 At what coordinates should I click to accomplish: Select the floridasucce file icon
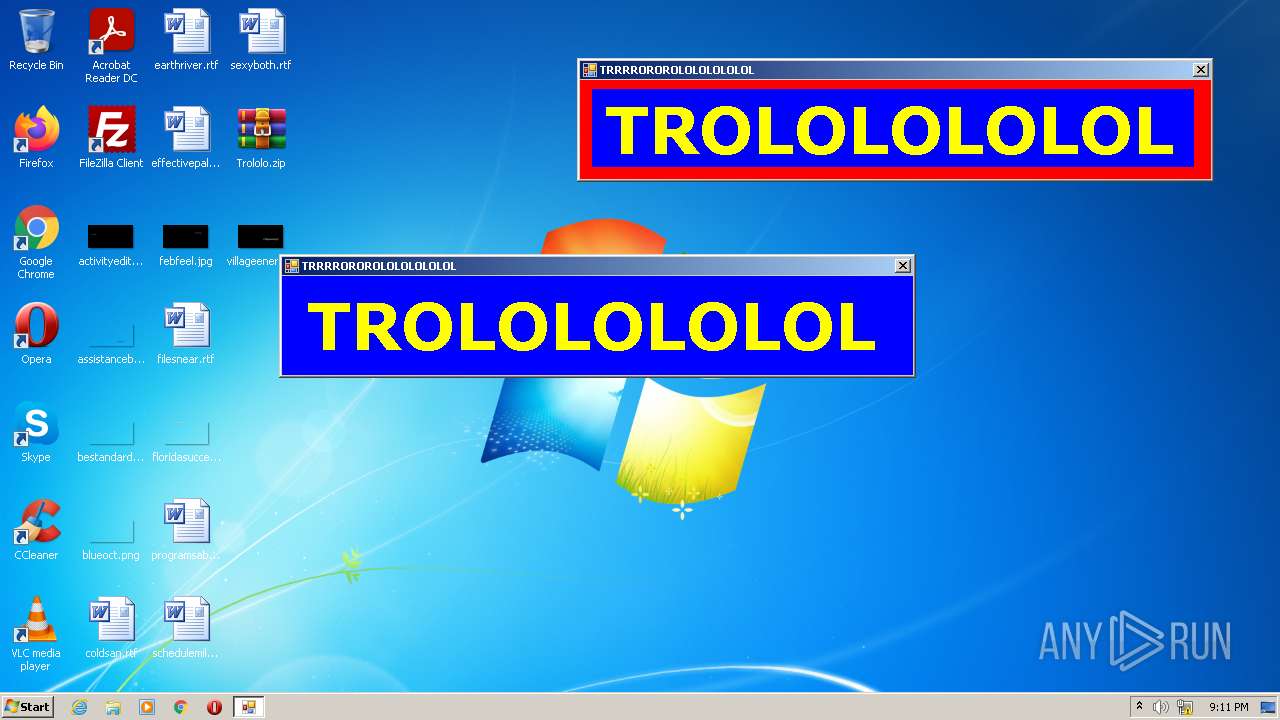pyautogui.click(x=186, y=438)
